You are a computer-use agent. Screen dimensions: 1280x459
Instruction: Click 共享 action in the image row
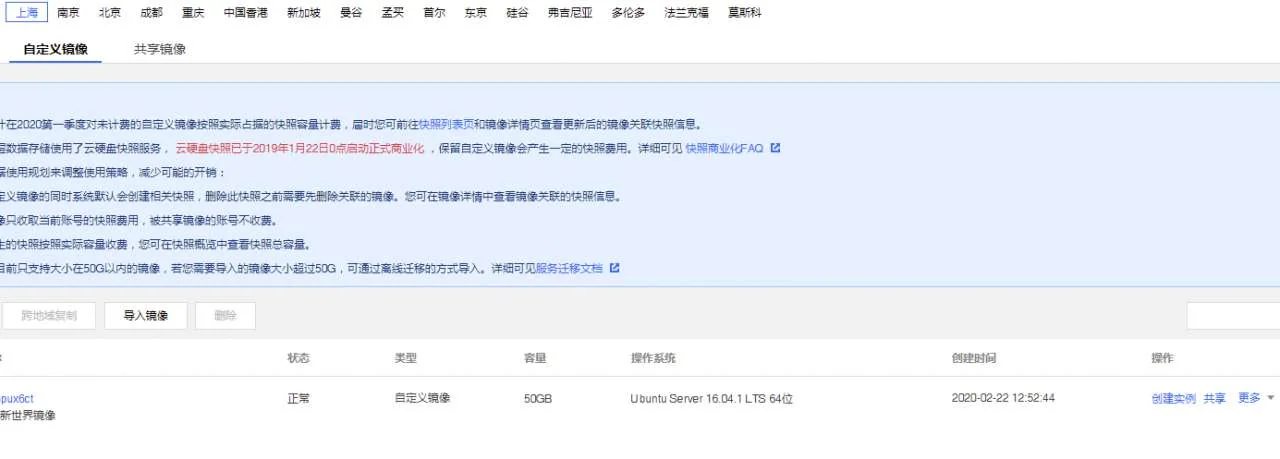1214,398
